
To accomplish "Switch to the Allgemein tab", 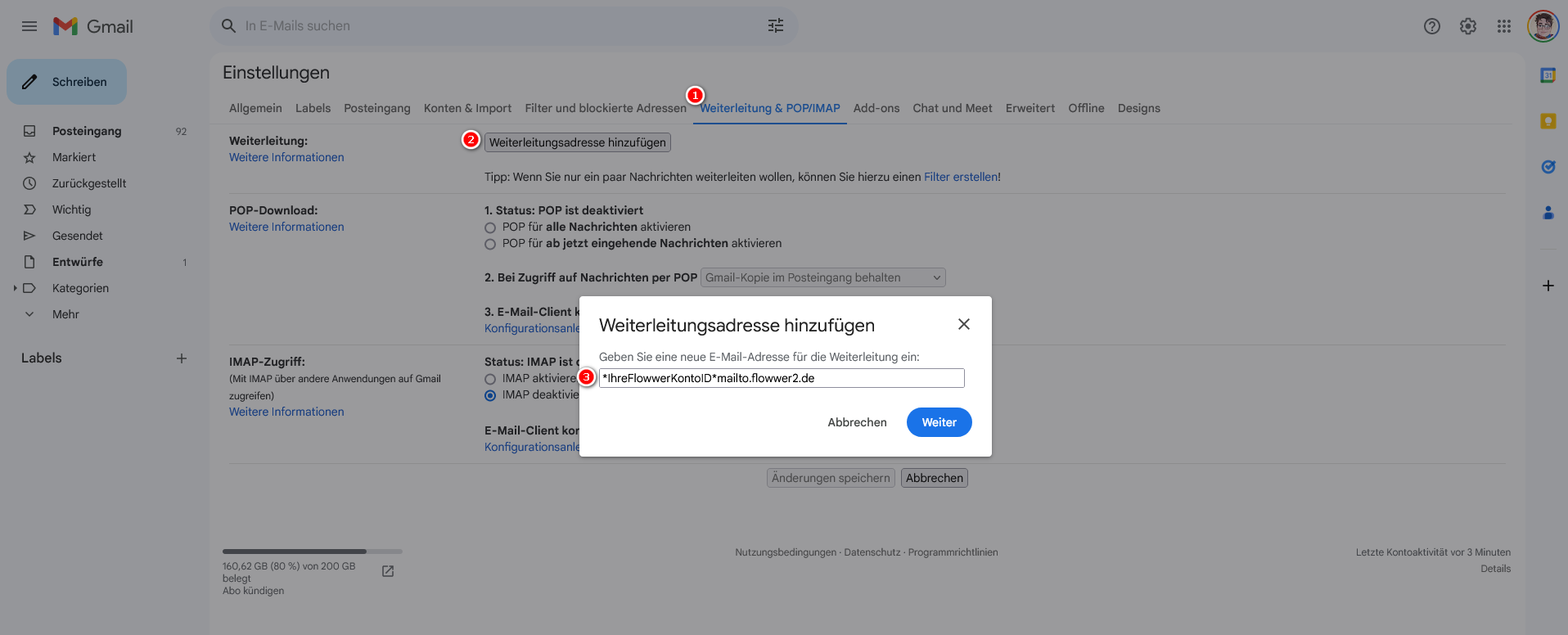I will click(255, 108).
